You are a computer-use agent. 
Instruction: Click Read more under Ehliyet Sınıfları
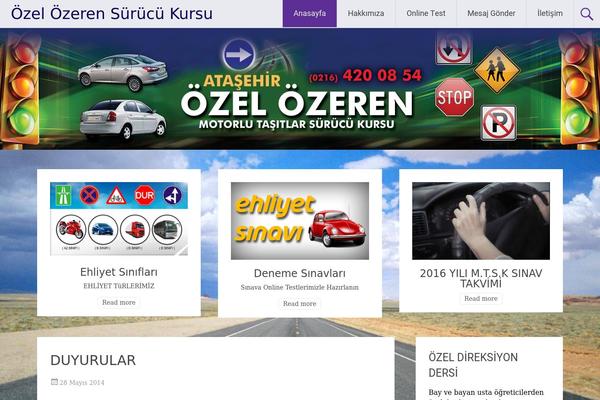[119, 302]
